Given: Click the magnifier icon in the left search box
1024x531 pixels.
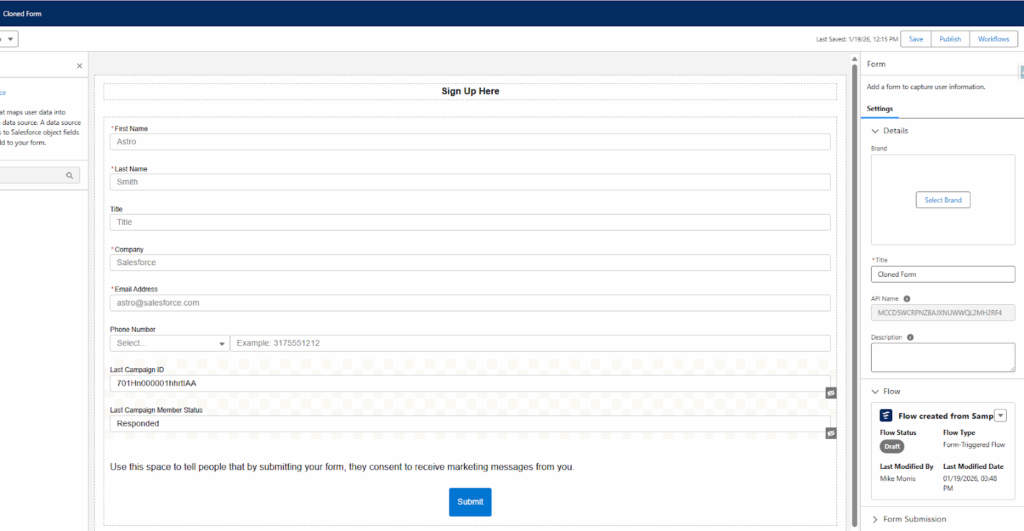Looking at the screenshot, I should [x=69, y=175].
